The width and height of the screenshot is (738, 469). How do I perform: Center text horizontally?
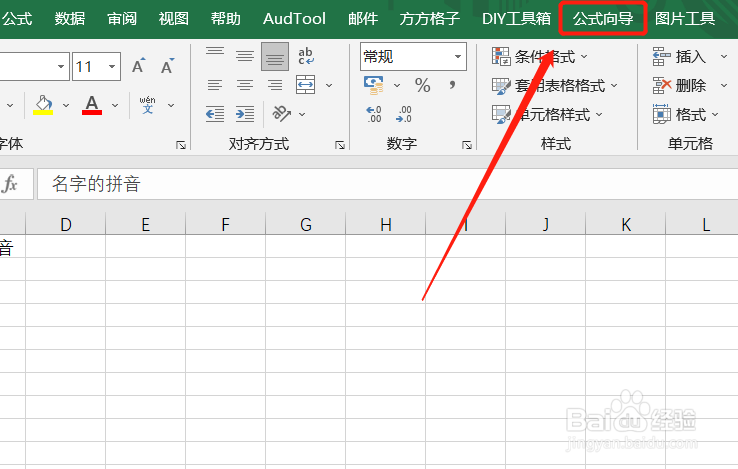[x=245, y=85]
